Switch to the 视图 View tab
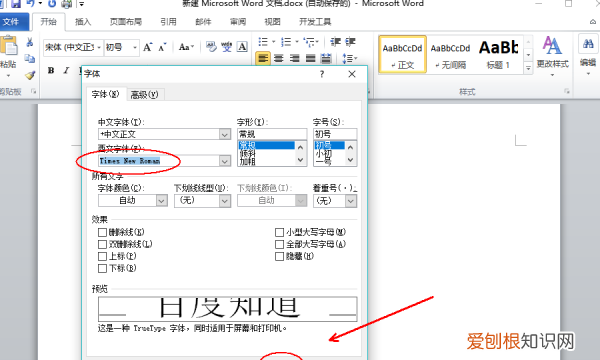Viewport: 600px width, 360px height. pyautogui.click(x=272, y=22)
